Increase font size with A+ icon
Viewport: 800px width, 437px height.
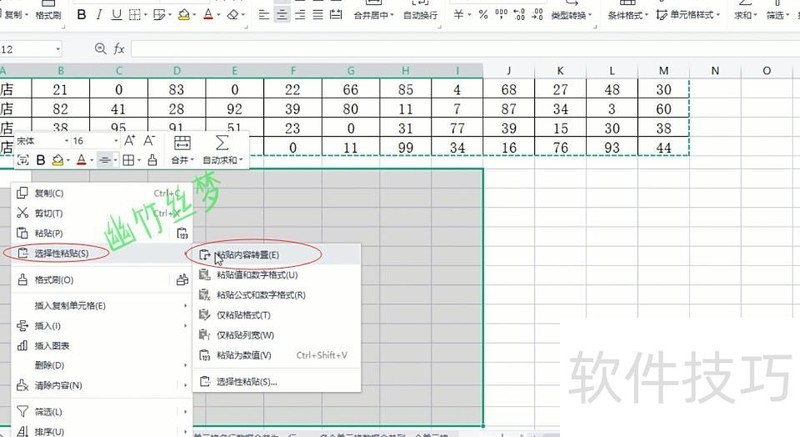pyautogui.click(x=130, y=141)
